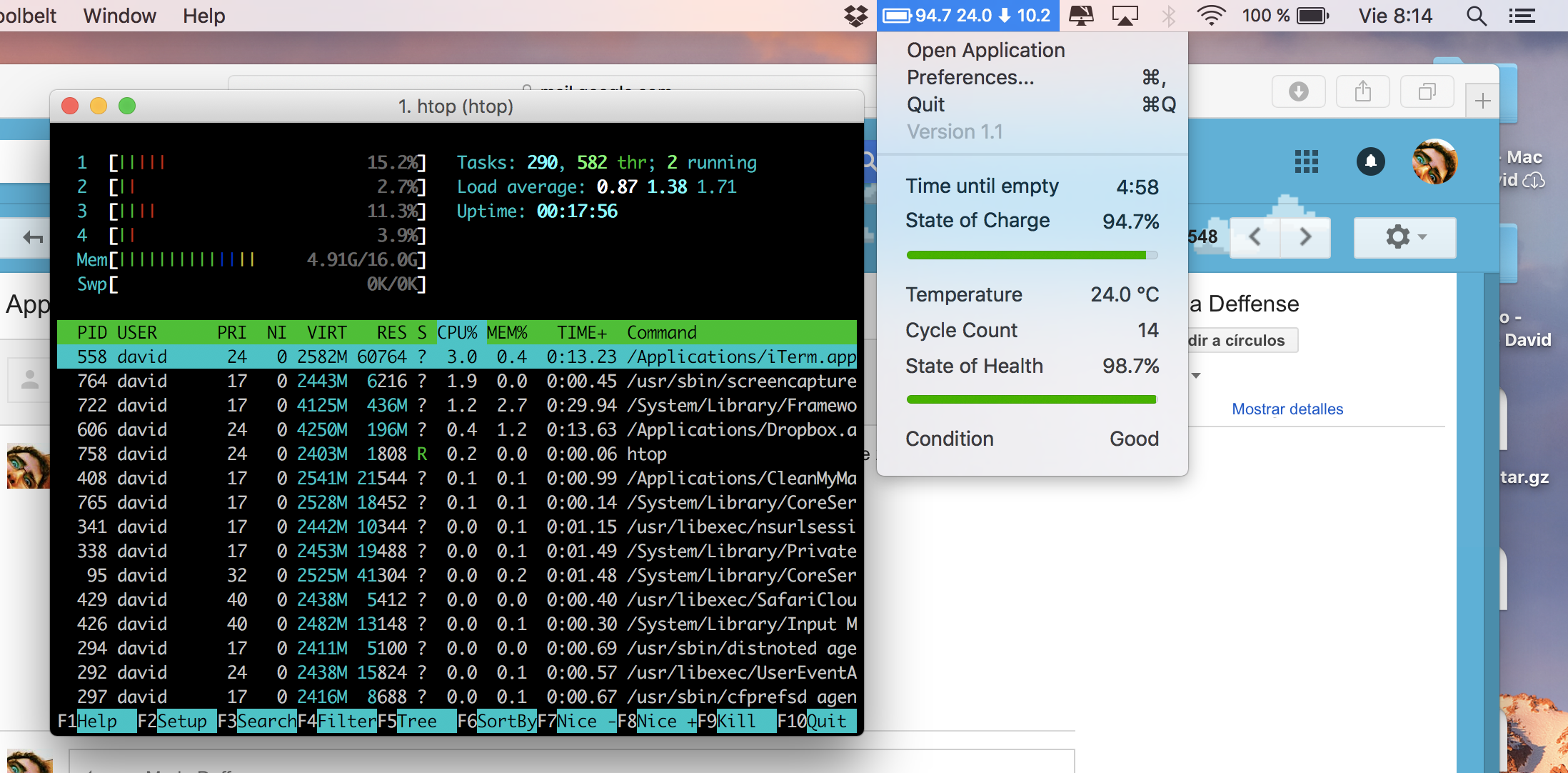Select process row 558 iTerm.app

(x=457, y=356)
